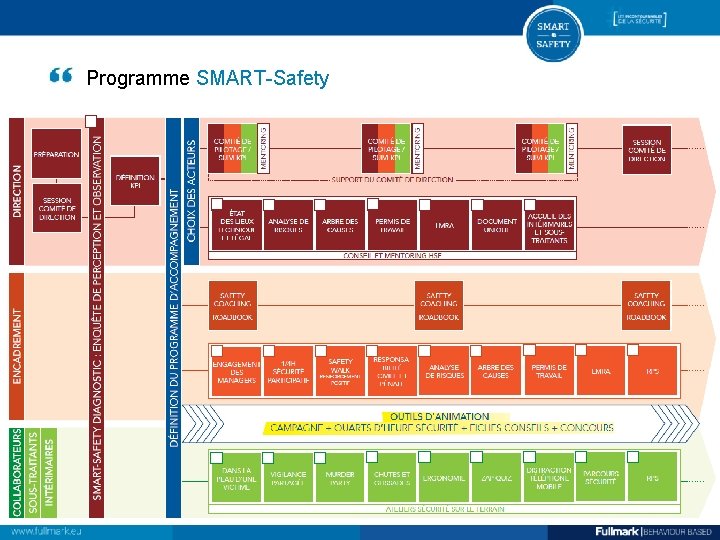Click the dark red Analyse de risques tile
The width and height of the screenshot is (720, 540).
(x=288, y=225)
